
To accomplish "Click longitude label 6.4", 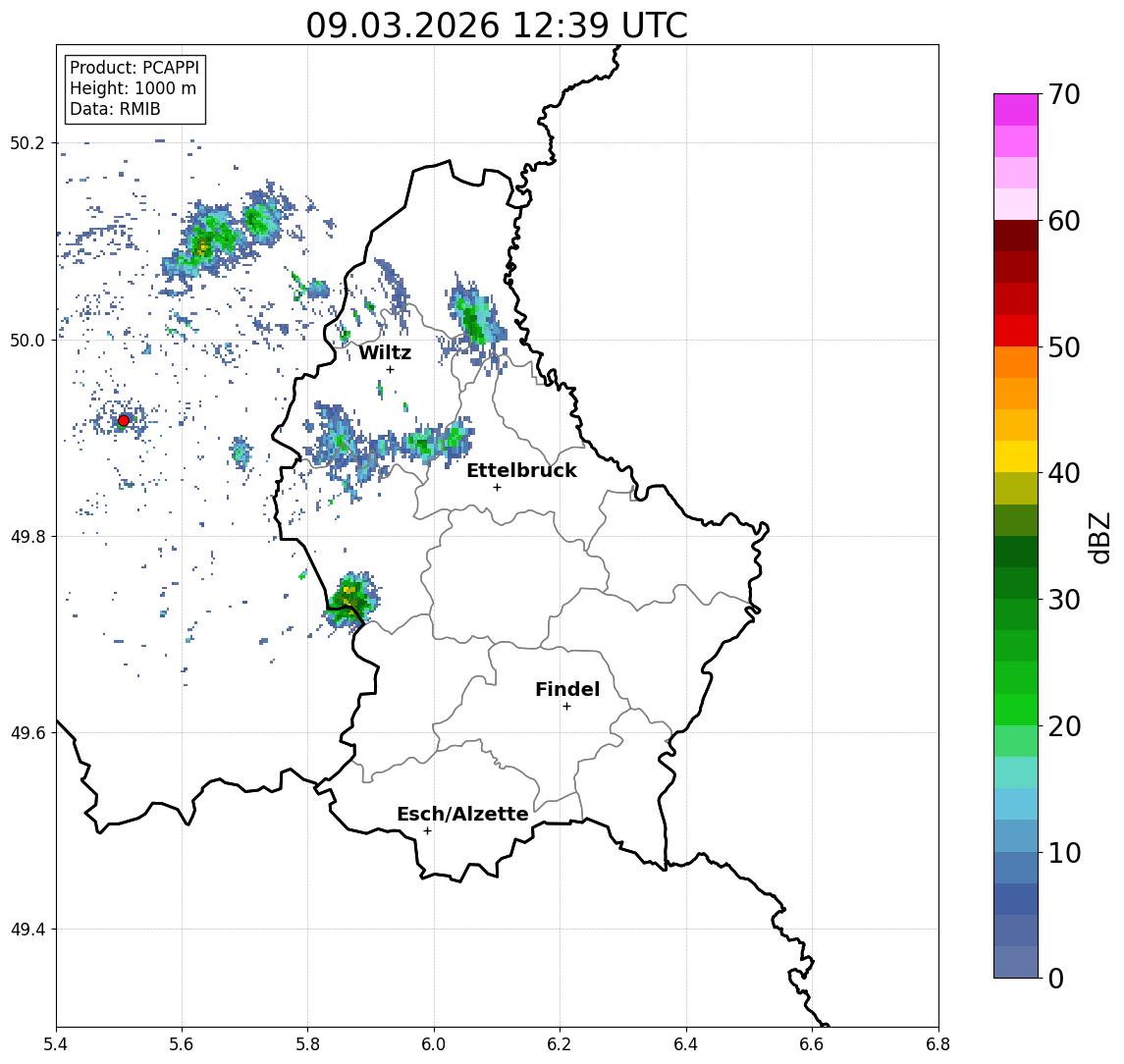I will coord(686,1043).
